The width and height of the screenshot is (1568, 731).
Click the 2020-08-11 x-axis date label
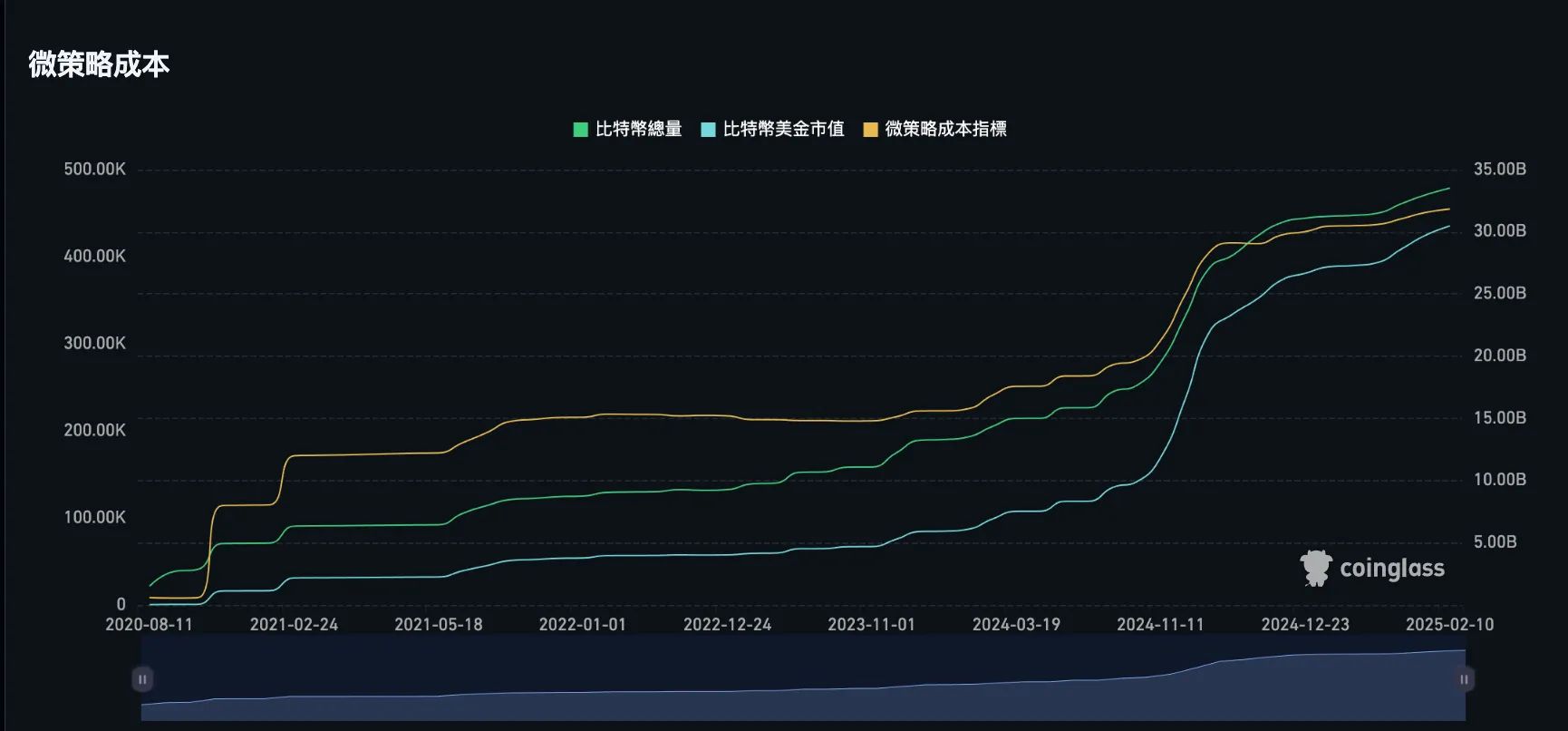click(x=149, y=625)
